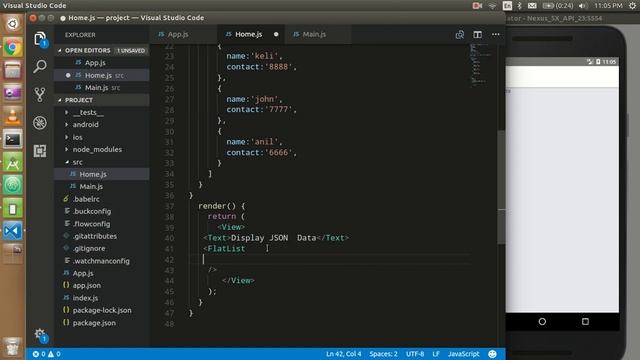Open App.js in the project root
This screenshot has width=640, height=360.
(102, 273)
